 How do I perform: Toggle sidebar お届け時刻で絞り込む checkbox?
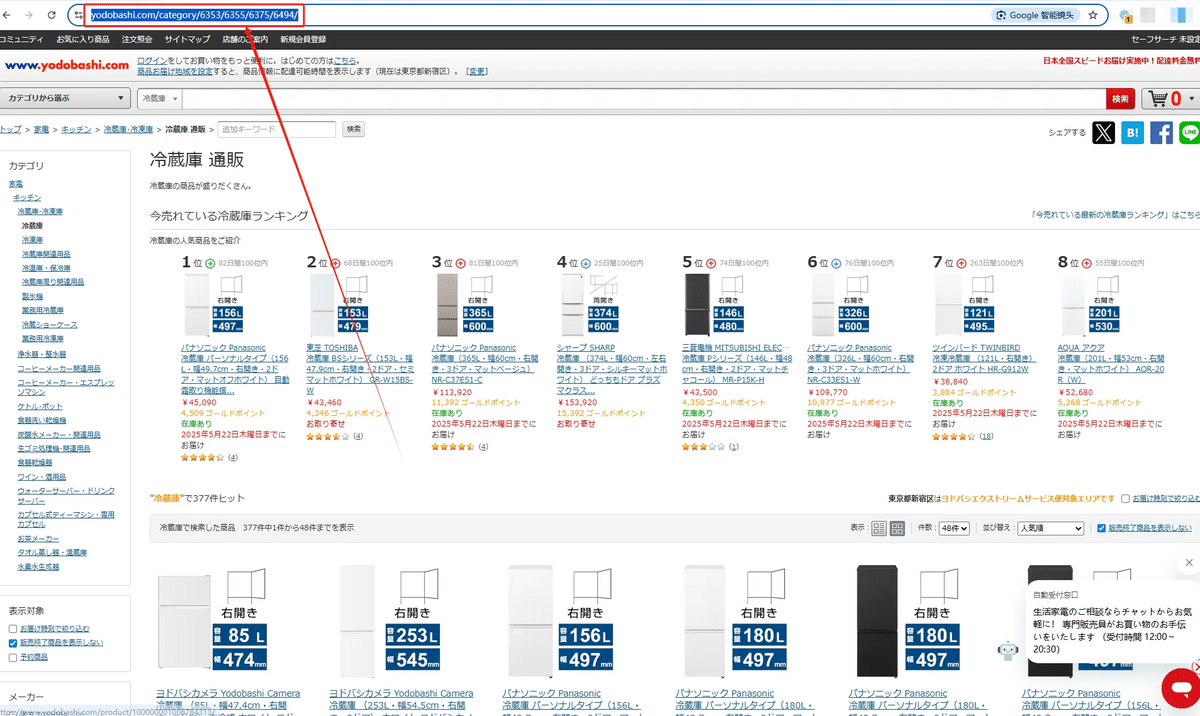[x=12, y=628]
